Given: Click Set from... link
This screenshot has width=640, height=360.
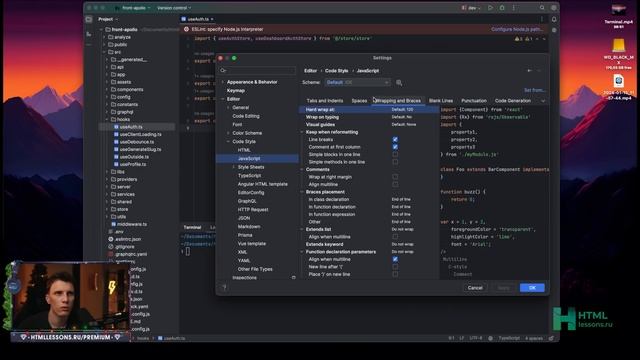Looking at the screenshot, I should pyautogui.click(x=534, y=90).
